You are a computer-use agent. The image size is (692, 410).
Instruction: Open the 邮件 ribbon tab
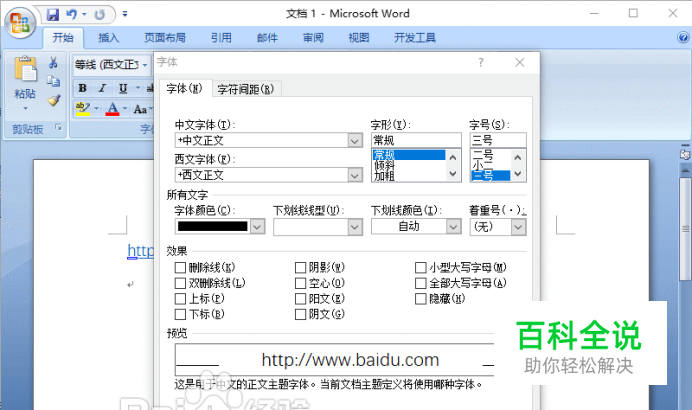coord(267,38)
